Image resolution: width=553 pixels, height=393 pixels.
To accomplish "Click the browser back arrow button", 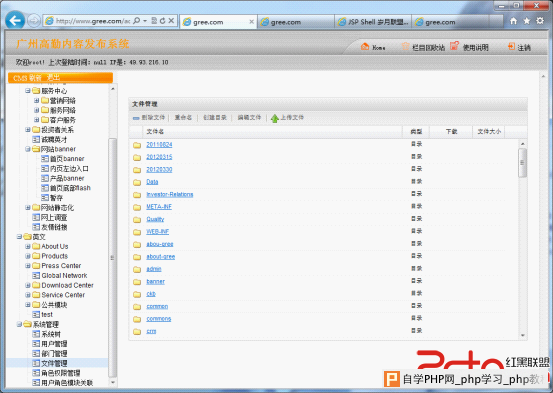I will point(15,20).
